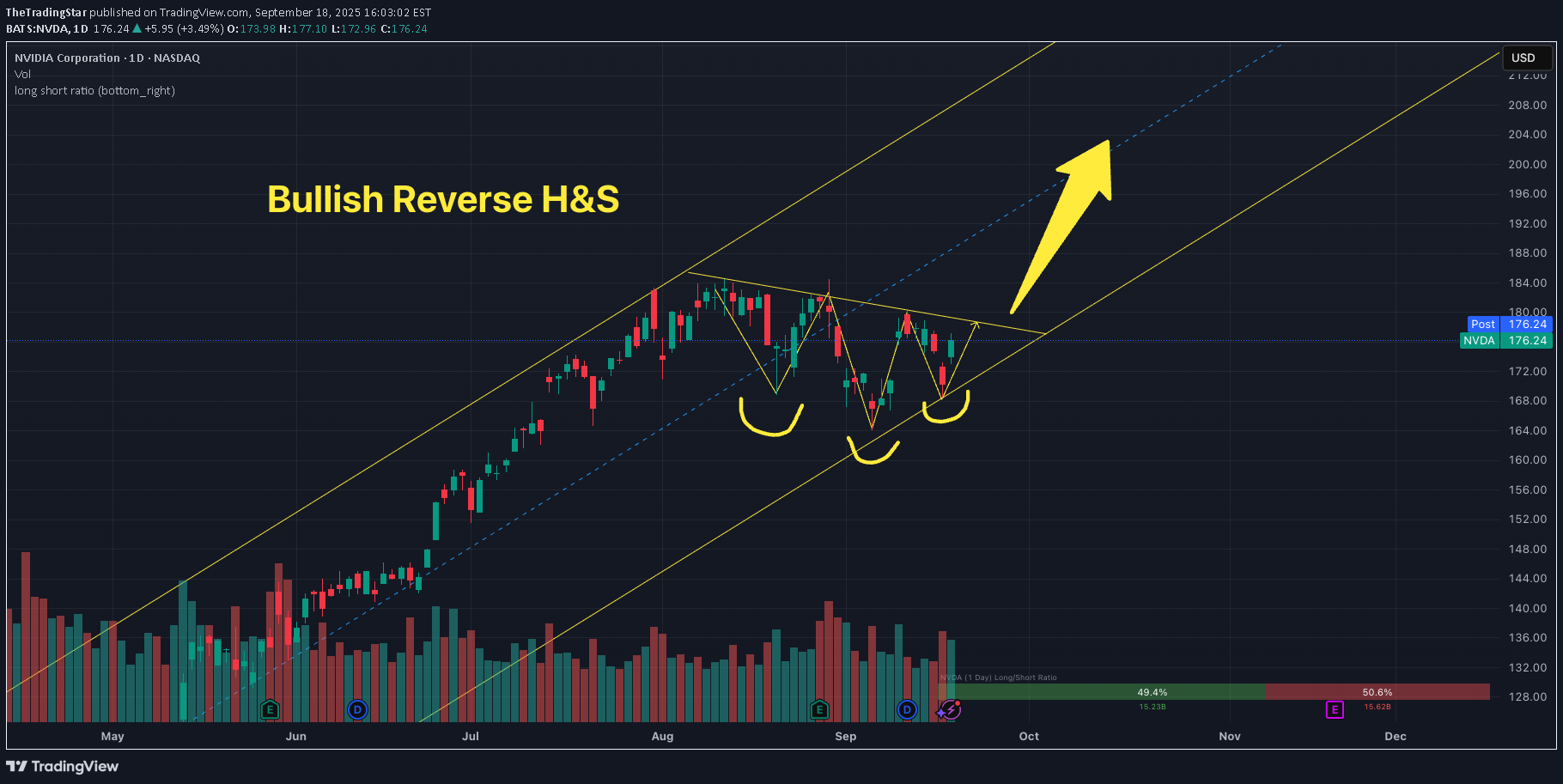The width and height of the screenshot is (1563, 784).
Task: Click the dividends "D" badge in mid-June
Action: tap(358, 710)
